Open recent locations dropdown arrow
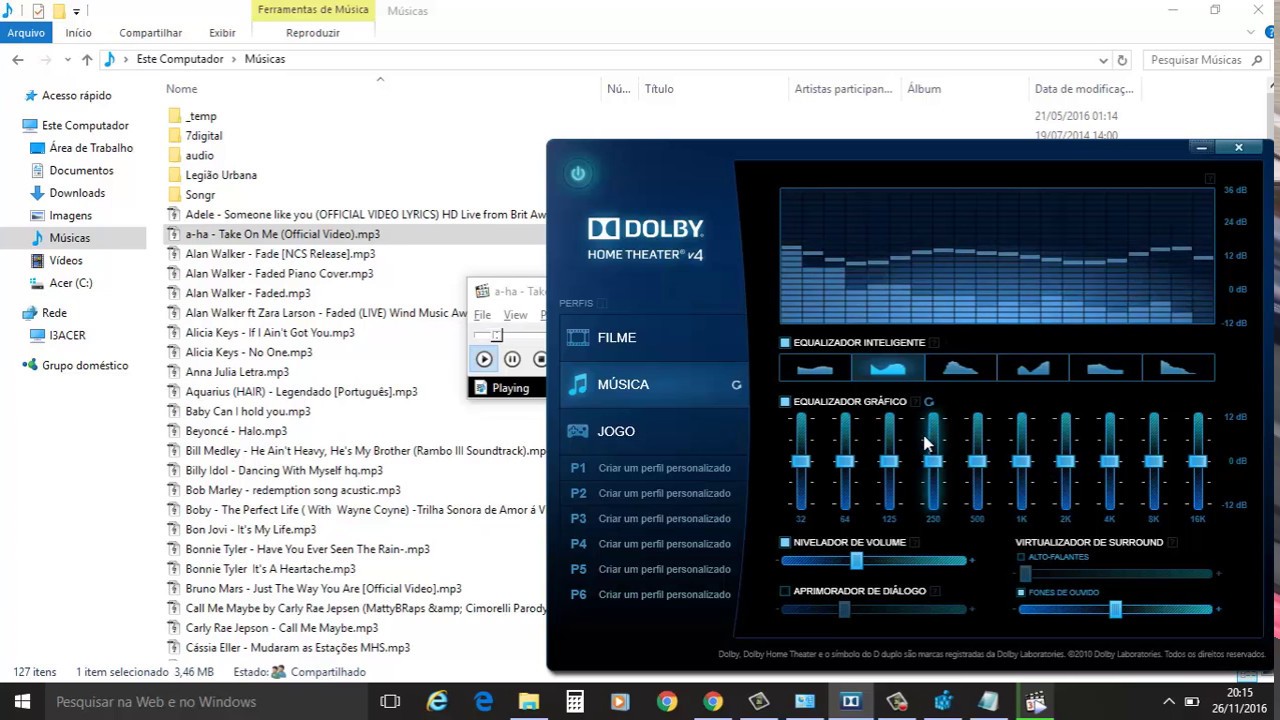 click(x=68, y=60)
